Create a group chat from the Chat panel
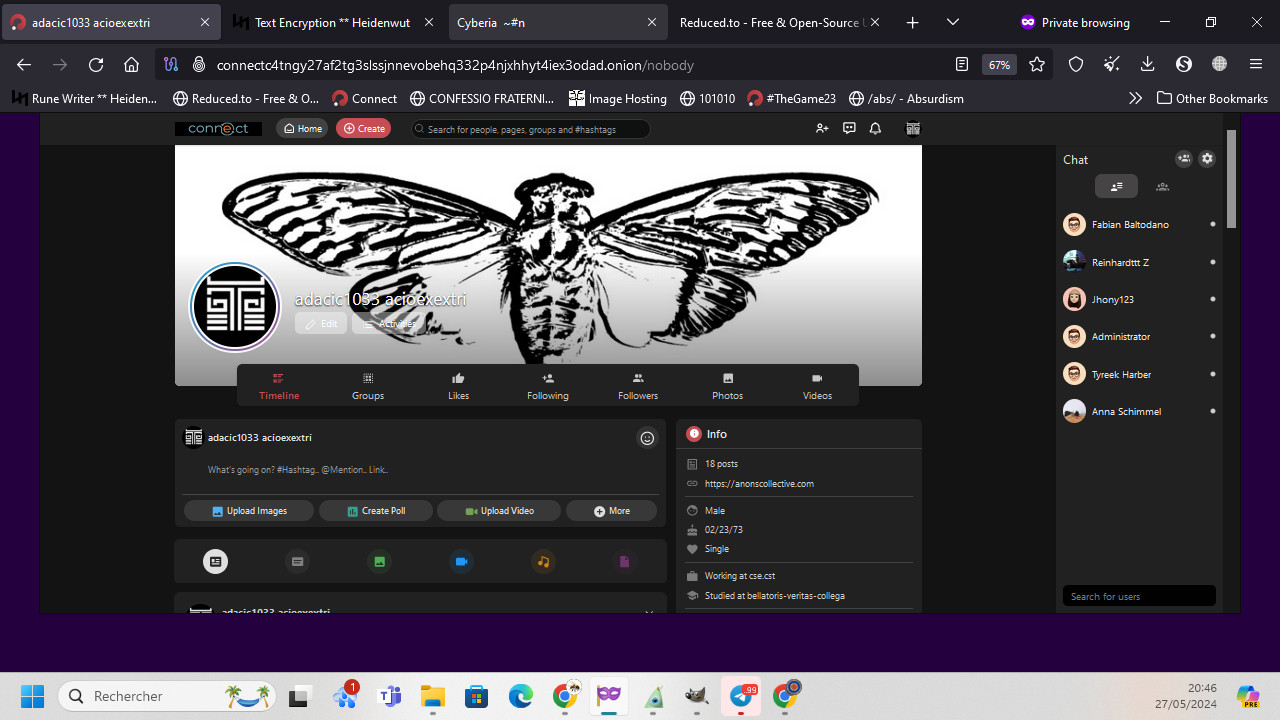 [1184, 159]
